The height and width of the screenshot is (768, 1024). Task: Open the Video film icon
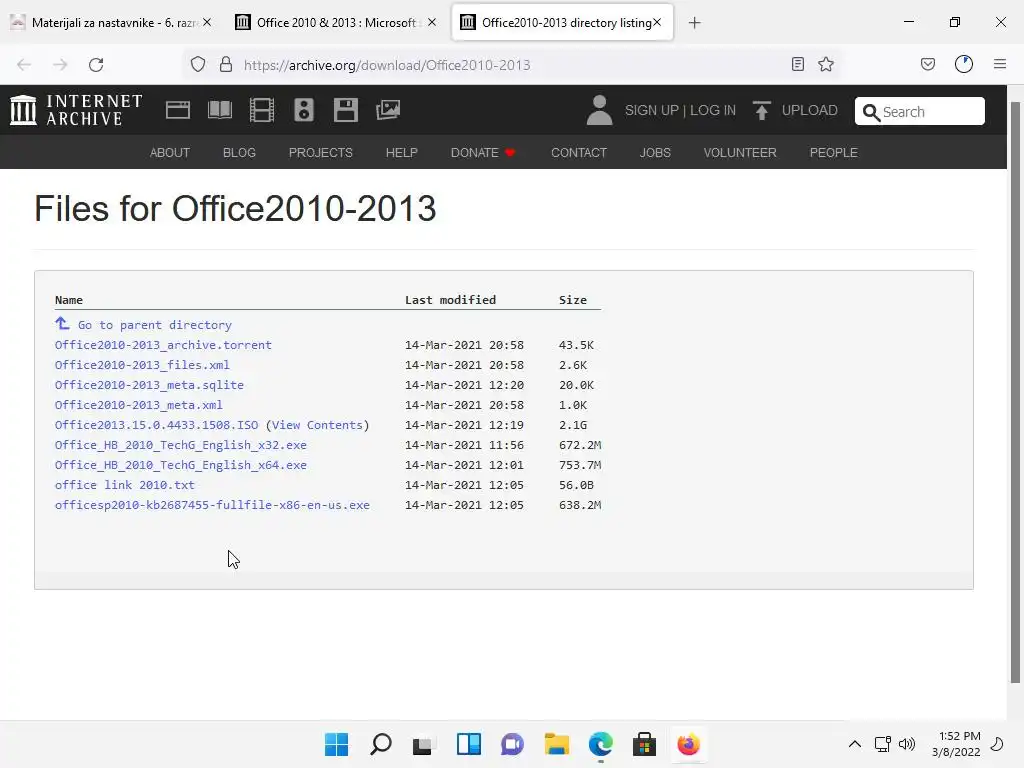tap(262, 110)
